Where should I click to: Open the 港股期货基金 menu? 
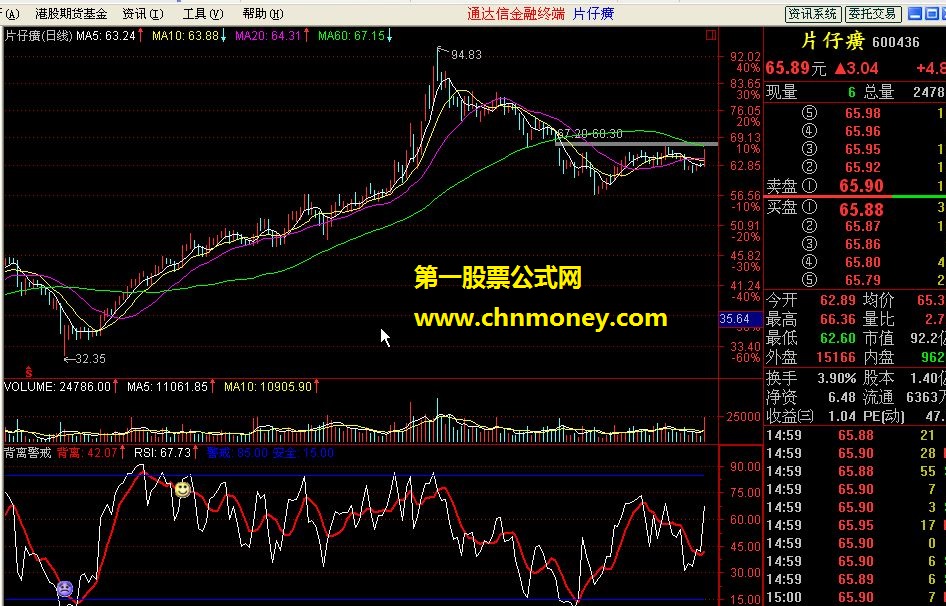click(71, 13)
